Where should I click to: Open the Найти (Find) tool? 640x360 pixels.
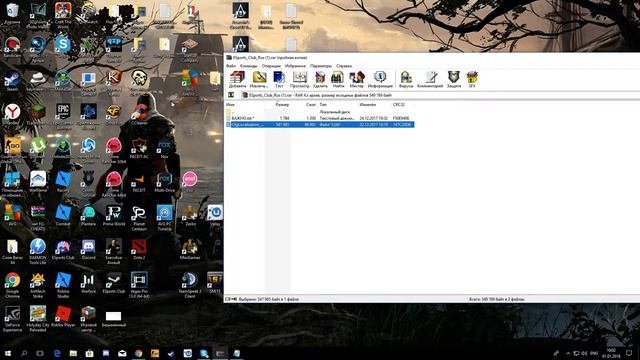click(338, 79)
